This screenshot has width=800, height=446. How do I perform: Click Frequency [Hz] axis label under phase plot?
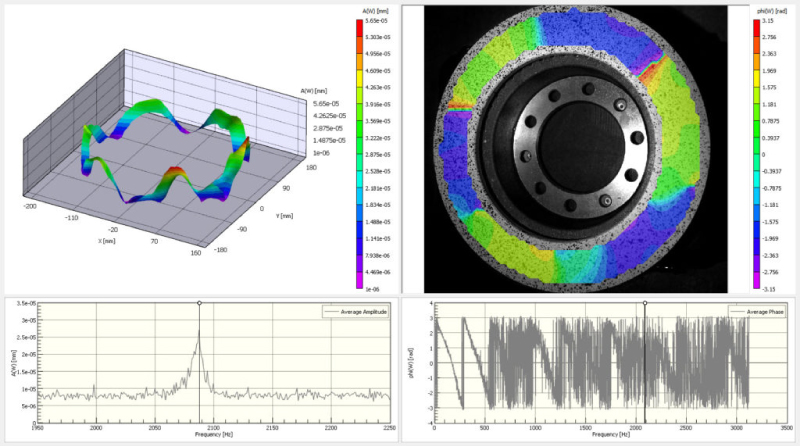coord(611,437)
